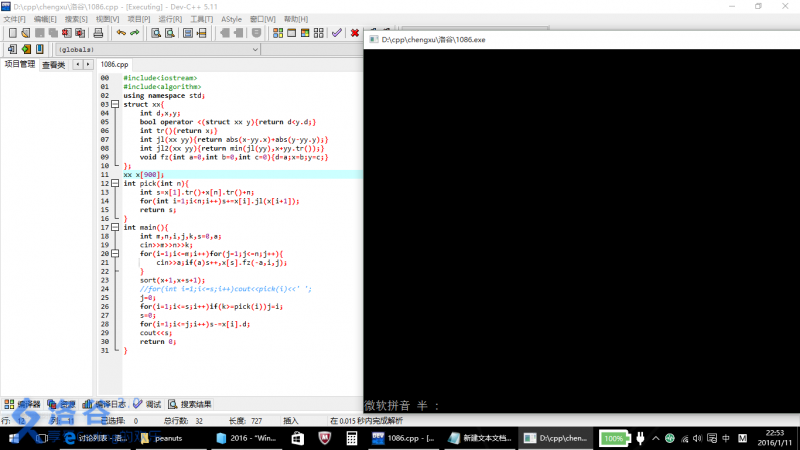Image resolution: width=800 pixels, height=450 pixels.
Task: Collapse the pick function fold marker
Action: [x=115, y=184]
